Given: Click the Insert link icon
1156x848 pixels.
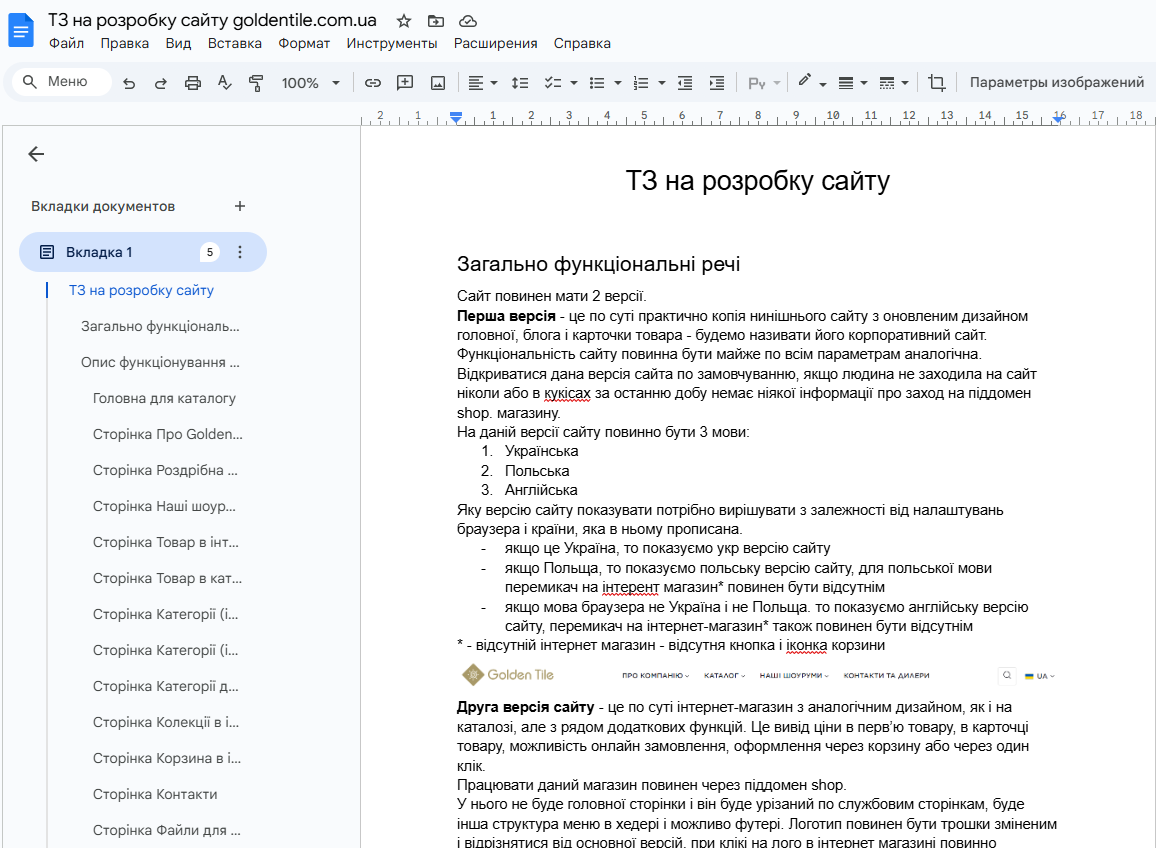Looking at the screenshot, I should click(x=373, y=83).
